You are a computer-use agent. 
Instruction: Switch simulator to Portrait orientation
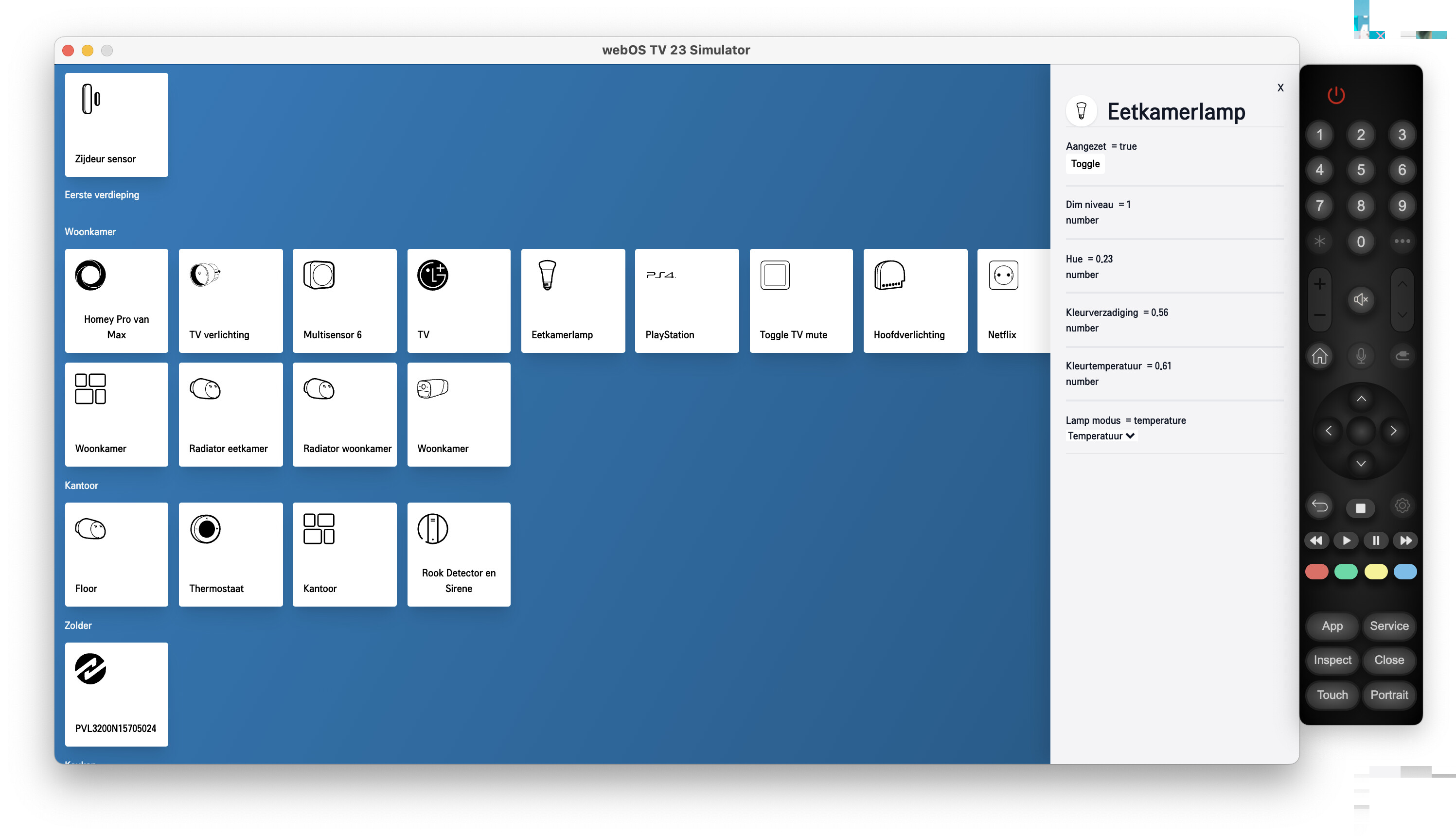coord(1388,695)
